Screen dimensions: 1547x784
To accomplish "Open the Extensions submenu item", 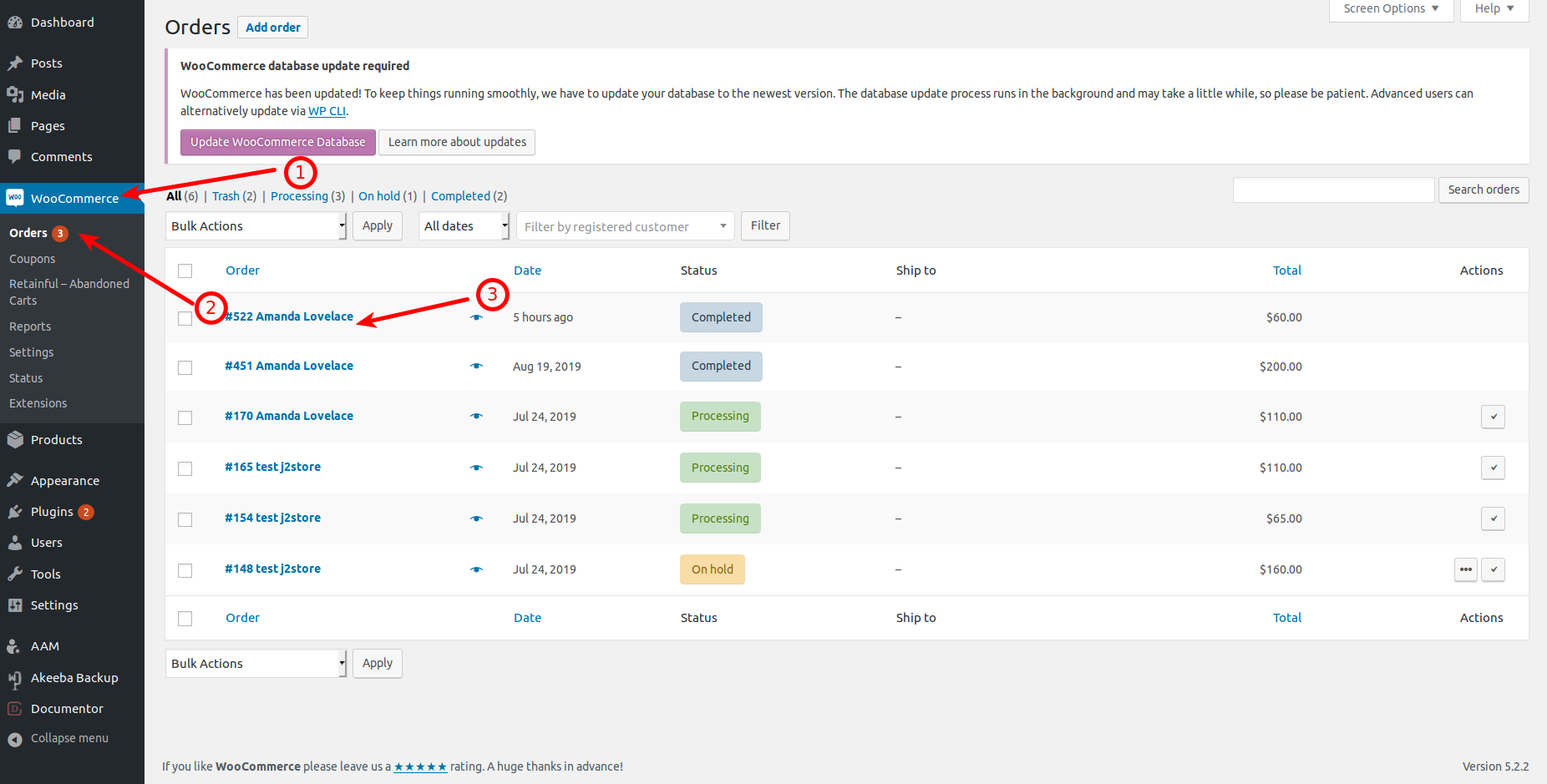I will coord(38,403).
